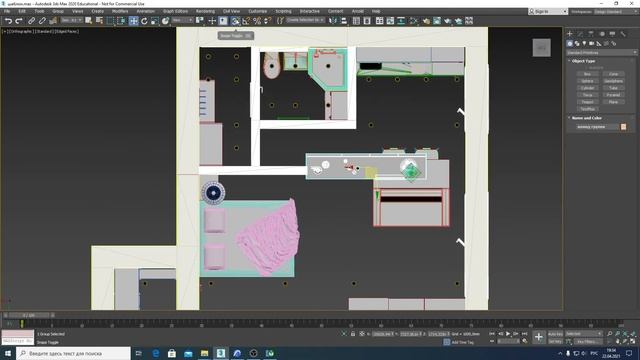Click the Maximize Viewport toggle icon
The image size is (640, 360).
click(633, 341)
